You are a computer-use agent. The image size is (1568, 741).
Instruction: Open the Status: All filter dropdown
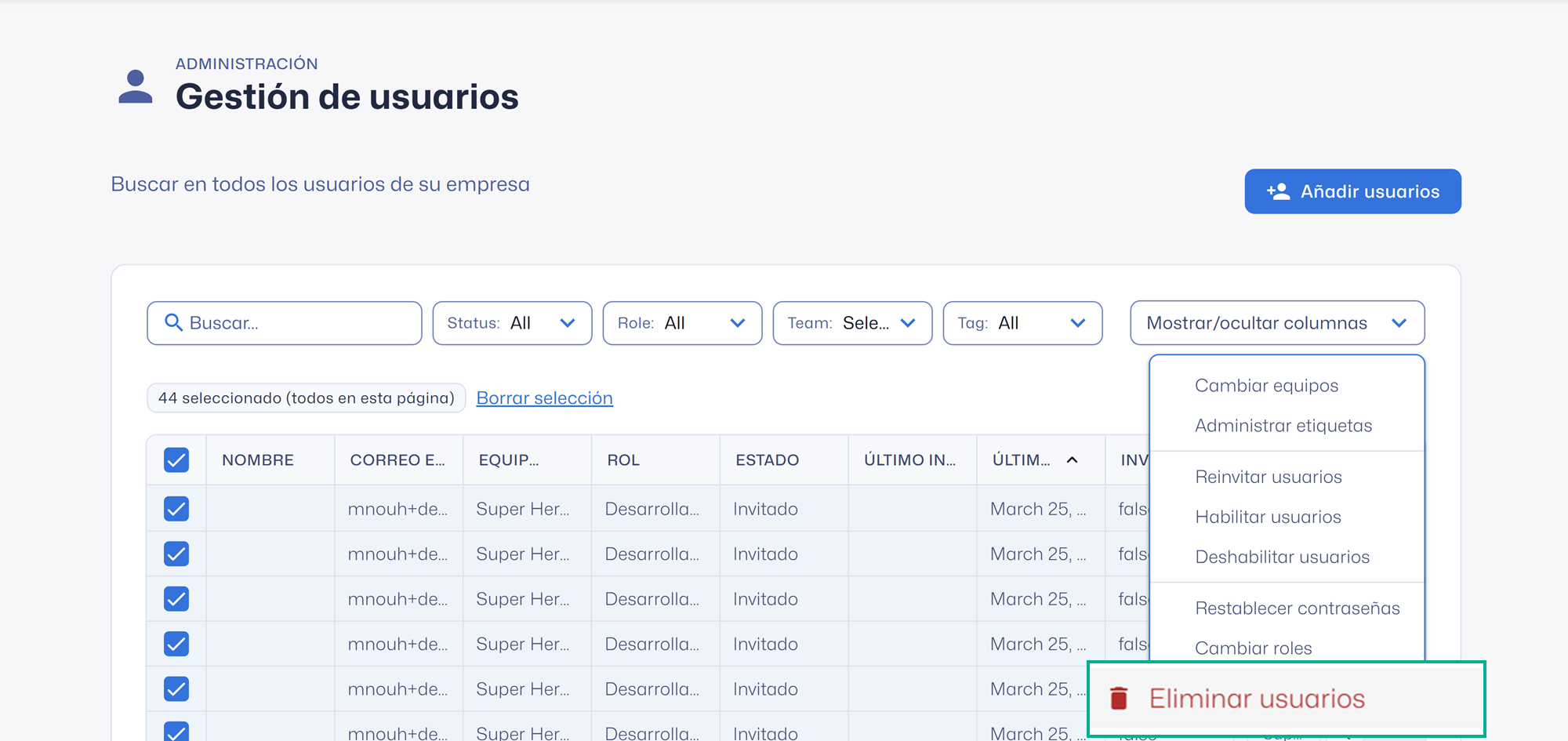click(512, 323)
